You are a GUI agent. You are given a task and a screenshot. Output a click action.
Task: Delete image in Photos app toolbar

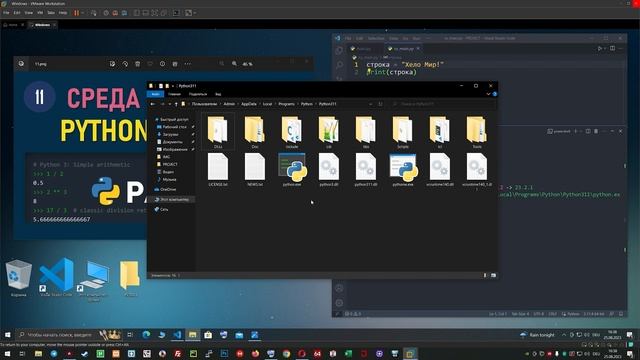click(x=138, y=64)
